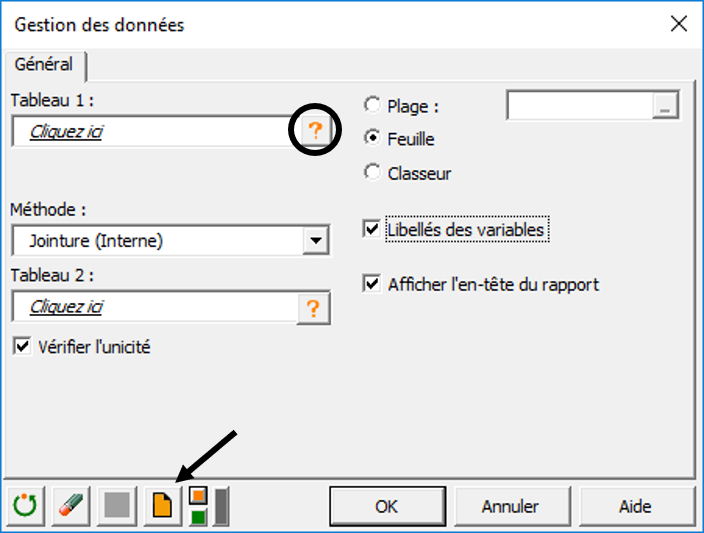
Task: Click the gray square icon in bottom toolbar
Action: [118, 506]
